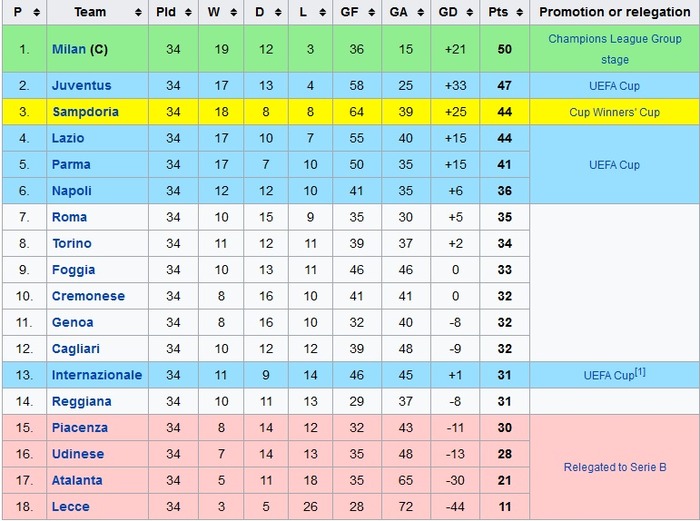The image size is (700, 521).
Task: Click the Cup Winners' Cup link
Action: tap(615, 112)
